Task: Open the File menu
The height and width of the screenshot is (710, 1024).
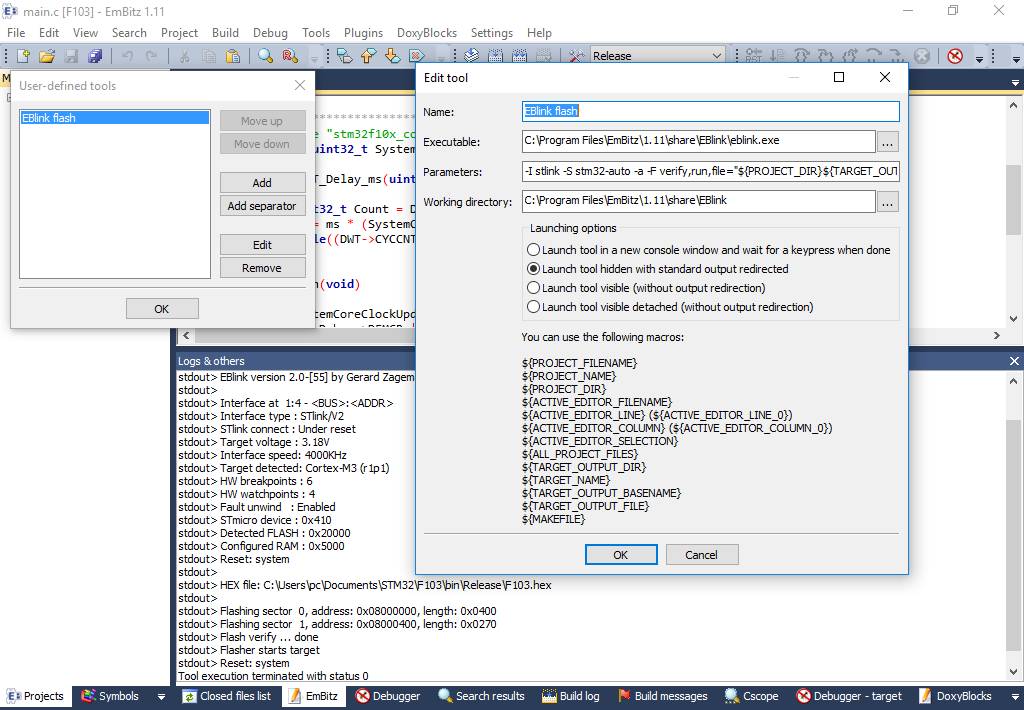Action: coord(16,33)
